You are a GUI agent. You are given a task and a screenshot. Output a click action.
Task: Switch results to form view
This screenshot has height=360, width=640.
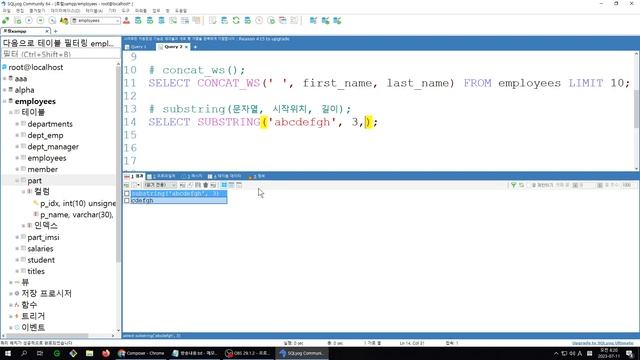pos(231,185)
